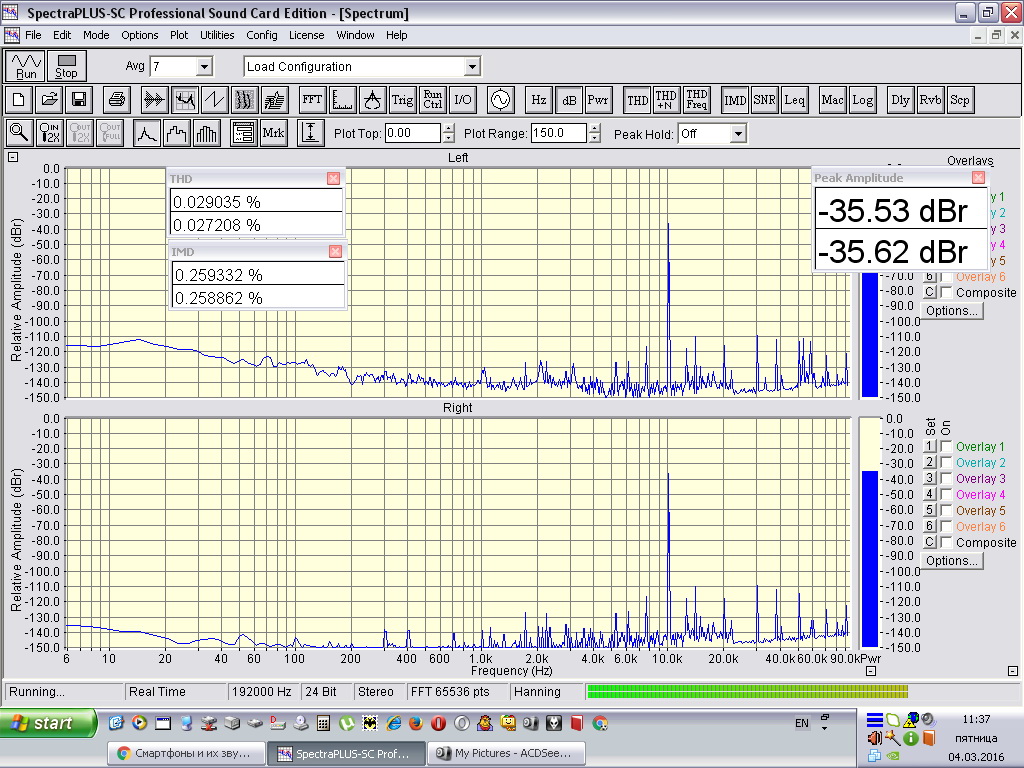Open the Peak Hold dropdown

[738, 133]
